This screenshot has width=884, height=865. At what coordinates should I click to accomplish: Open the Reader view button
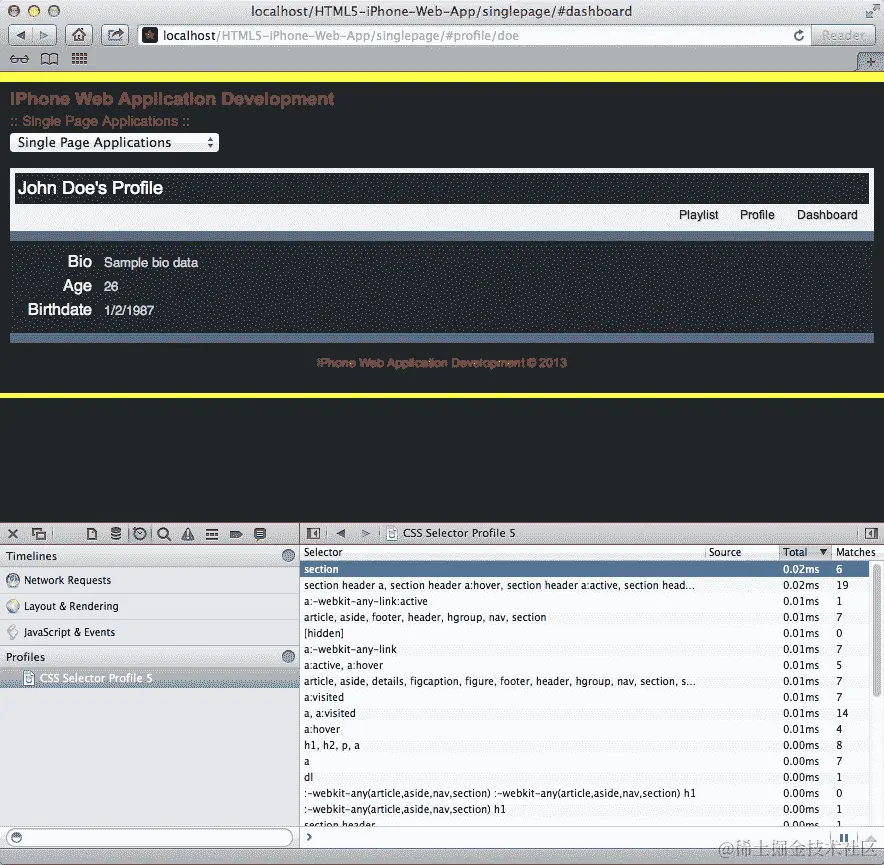(843, 36)
